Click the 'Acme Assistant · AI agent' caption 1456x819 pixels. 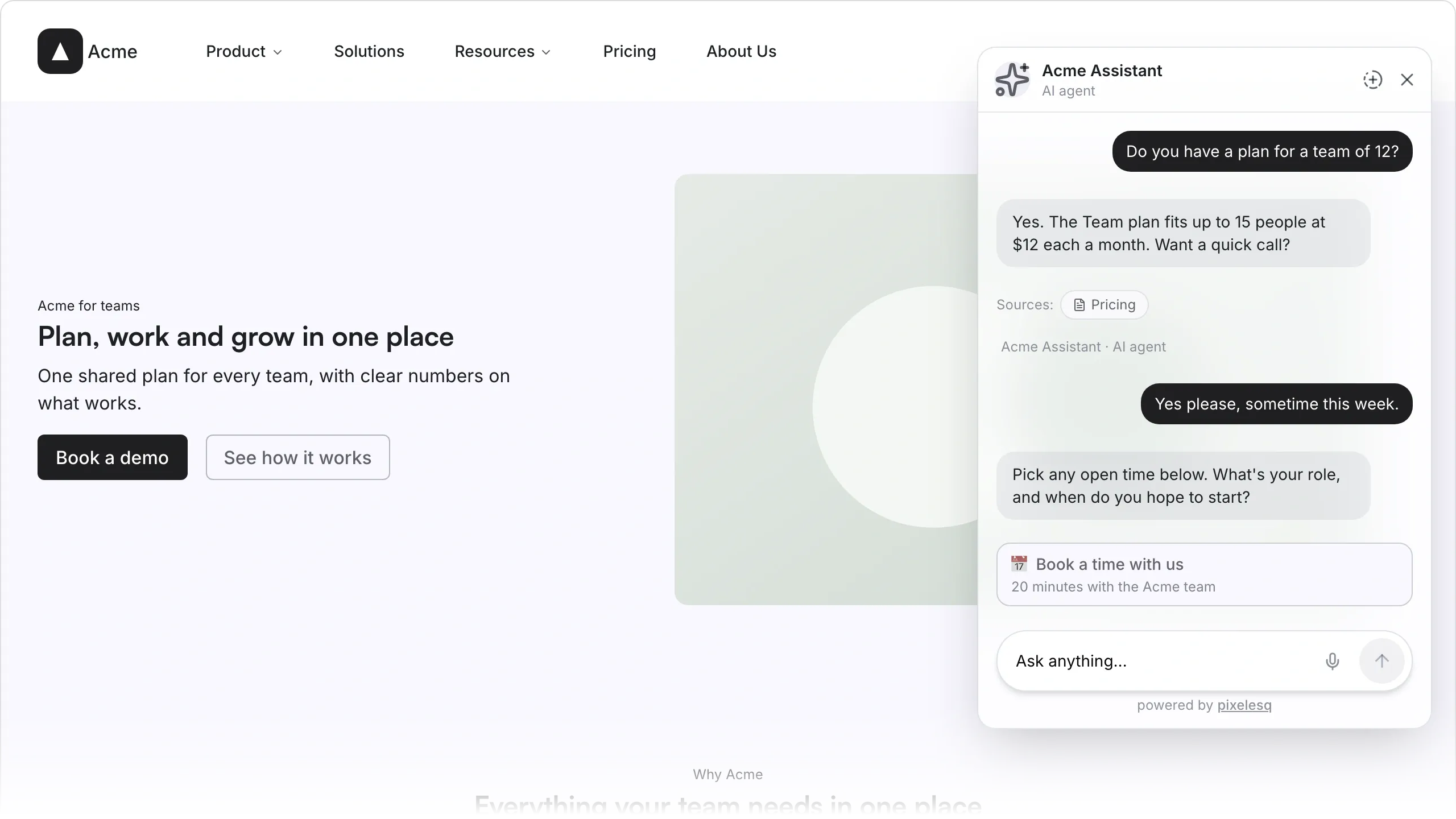1083,347
